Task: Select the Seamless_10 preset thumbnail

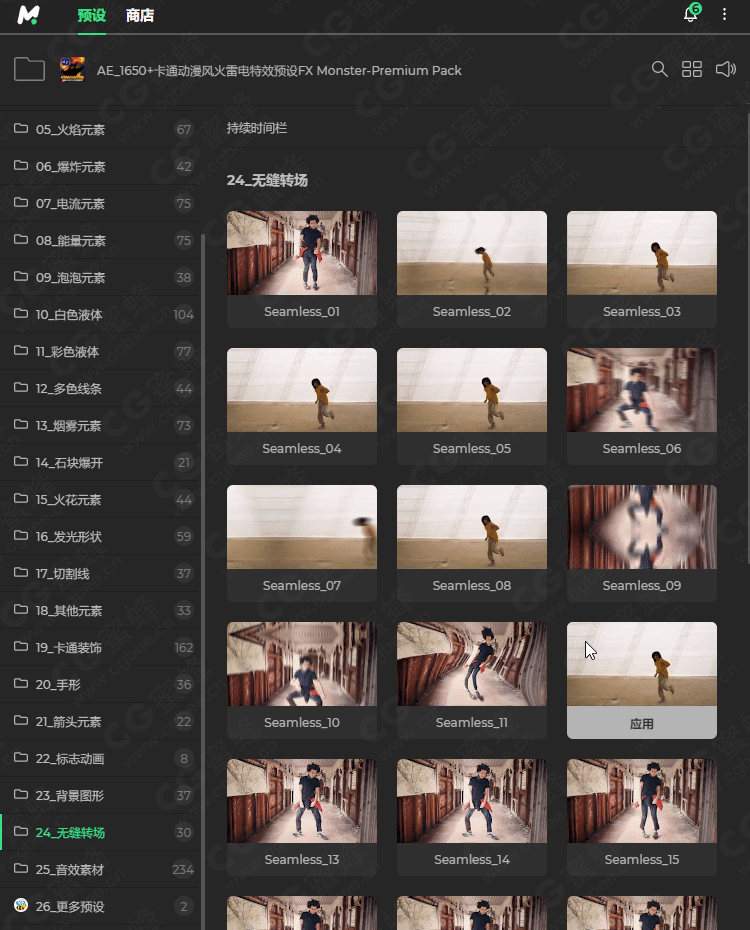Action: 302,664
